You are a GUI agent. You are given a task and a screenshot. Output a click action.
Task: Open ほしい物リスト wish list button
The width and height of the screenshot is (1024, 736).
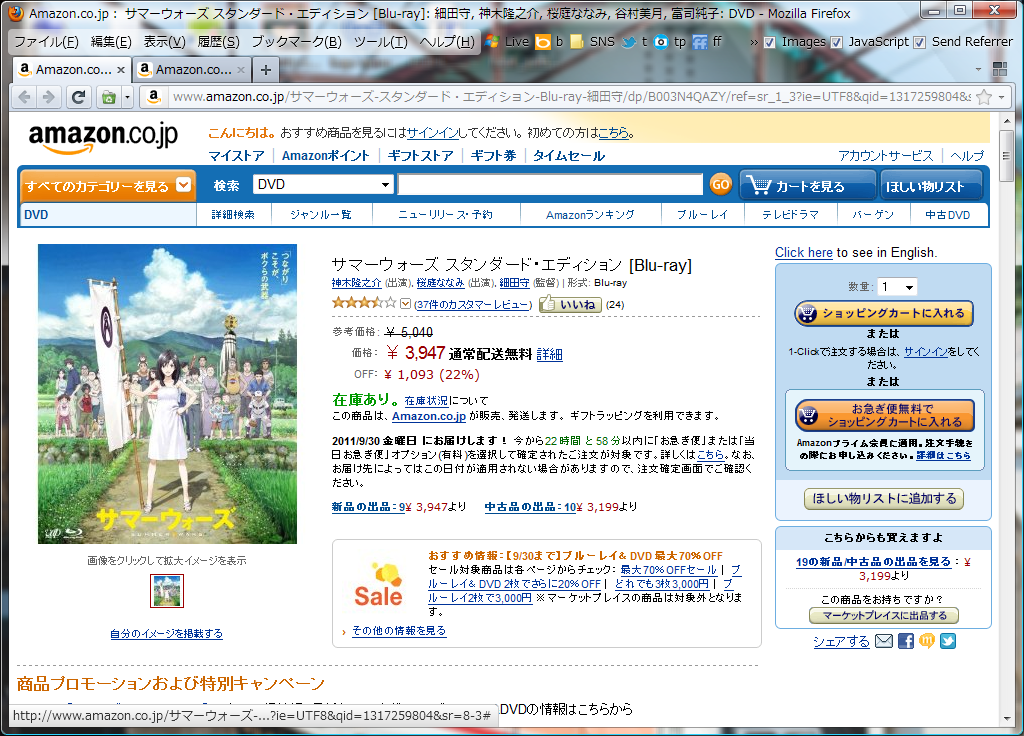point(931,185)
